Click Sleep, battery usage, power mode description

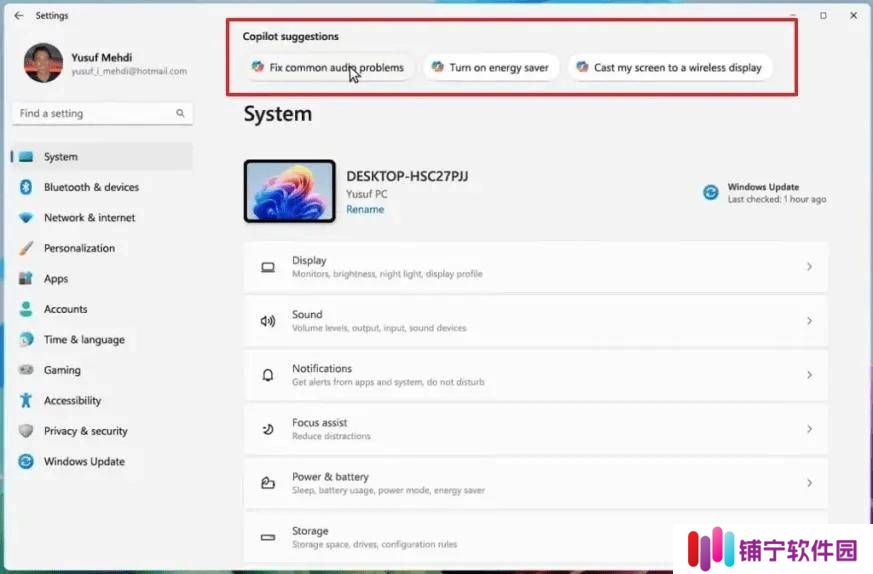pos(389,490)
